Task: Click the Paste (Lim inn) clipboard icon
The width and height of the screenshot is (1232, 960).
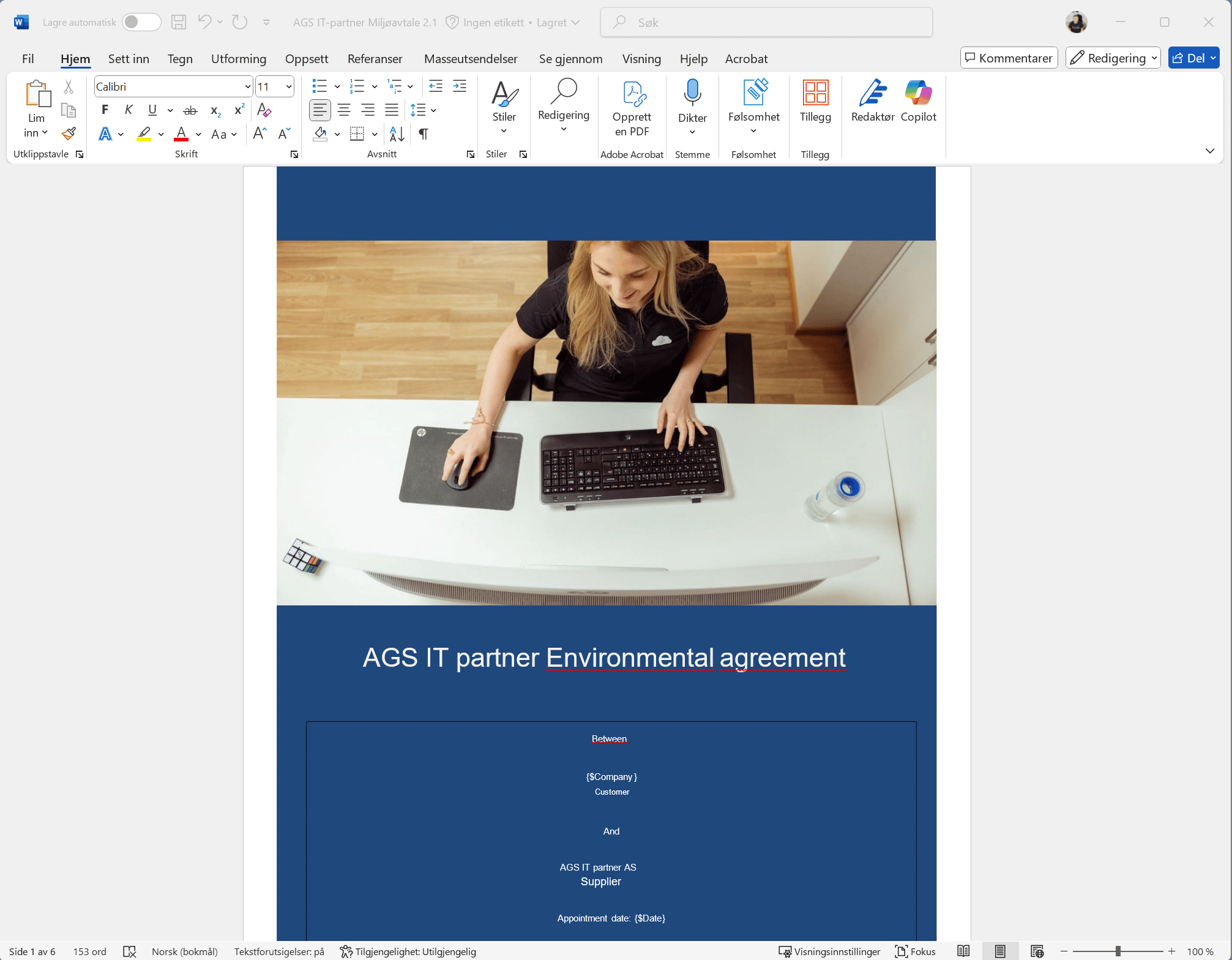Action: pyautogui.click(x=37, y=94)
